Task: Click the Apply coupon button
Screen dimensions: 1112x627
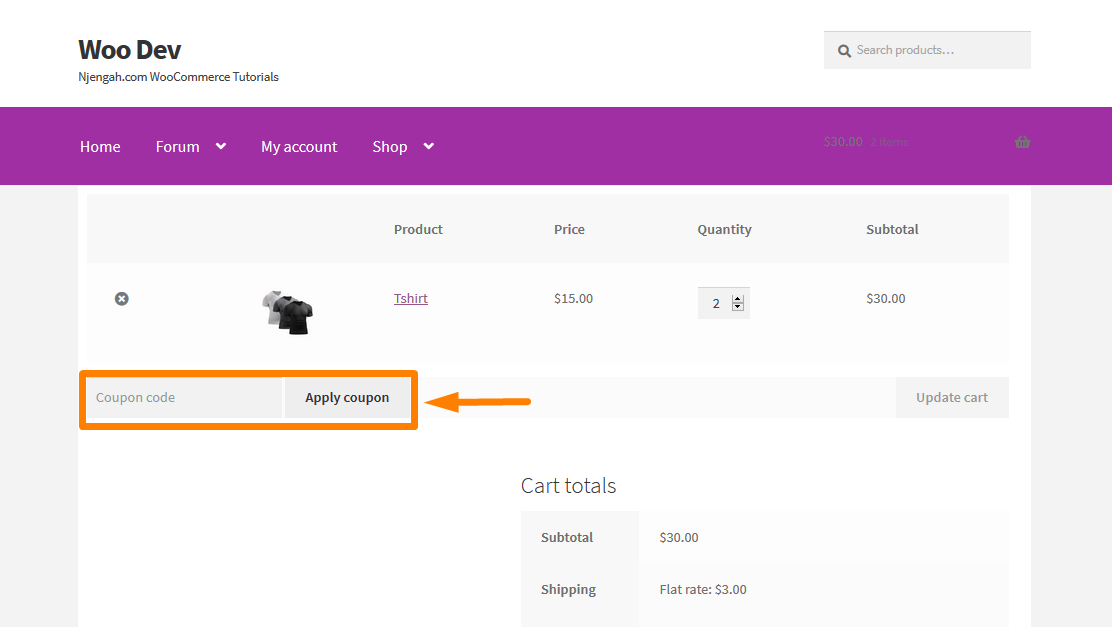Action: pos(347,397)
